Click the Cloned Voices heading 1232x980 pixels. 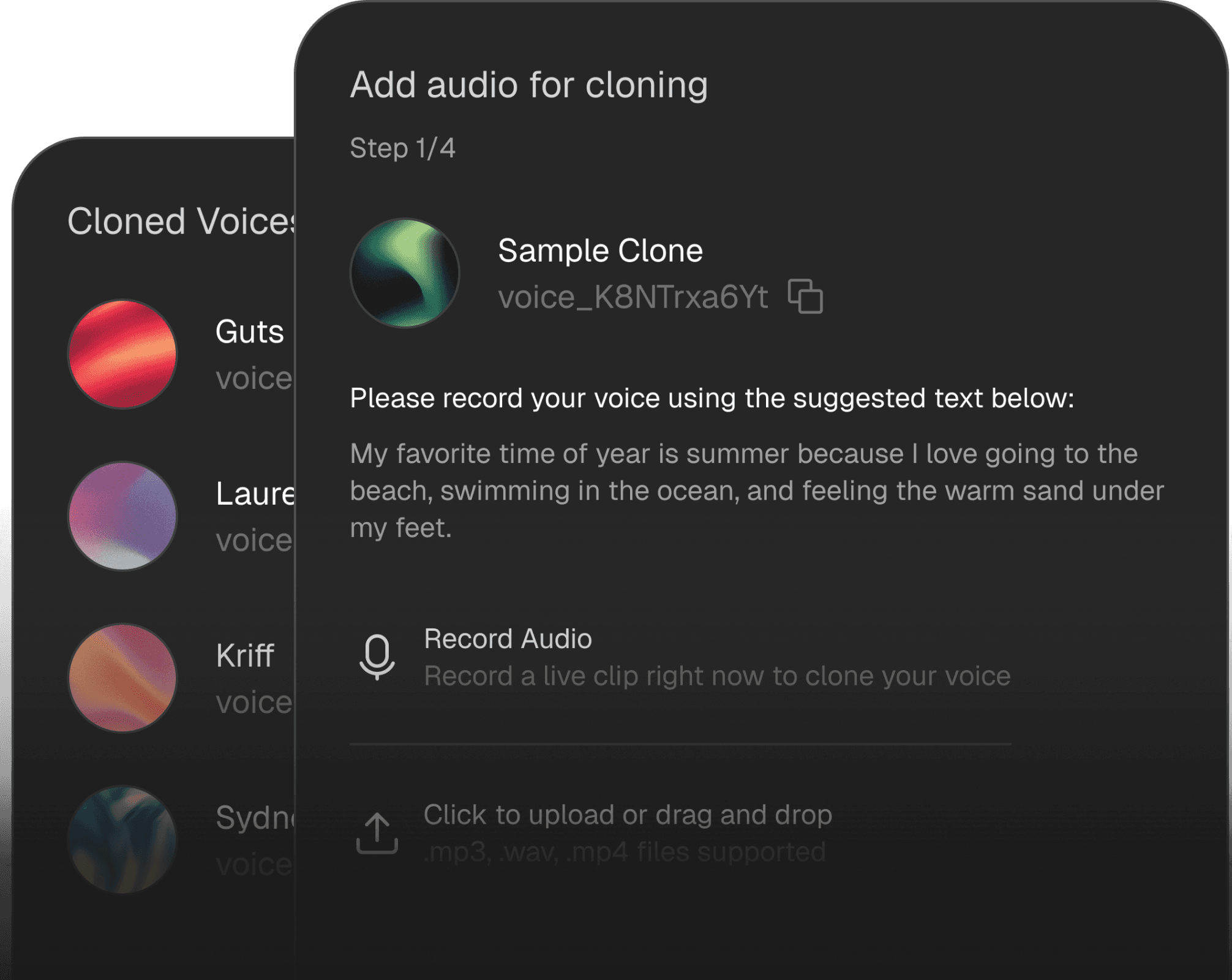pos(181,221)
